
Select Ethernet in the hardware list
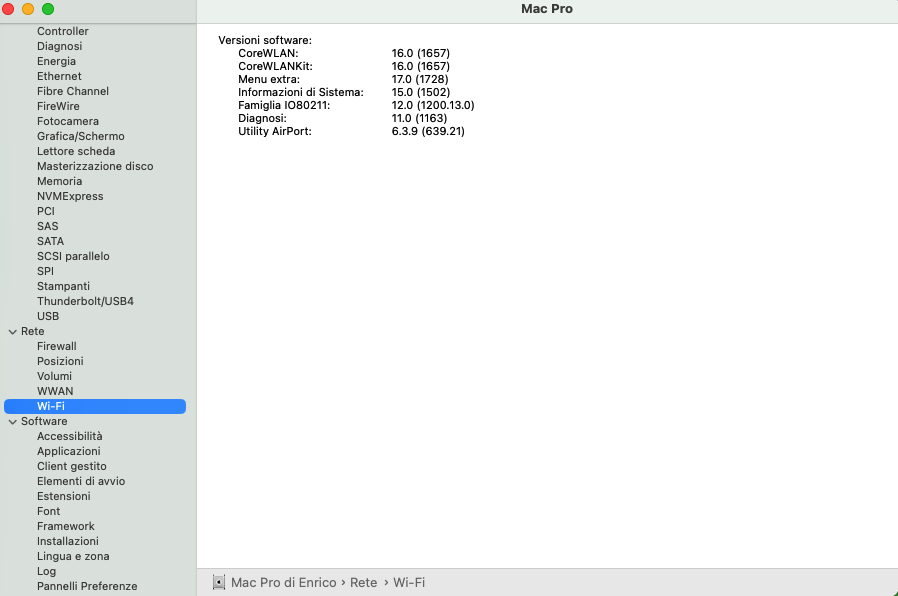[59, 76]
